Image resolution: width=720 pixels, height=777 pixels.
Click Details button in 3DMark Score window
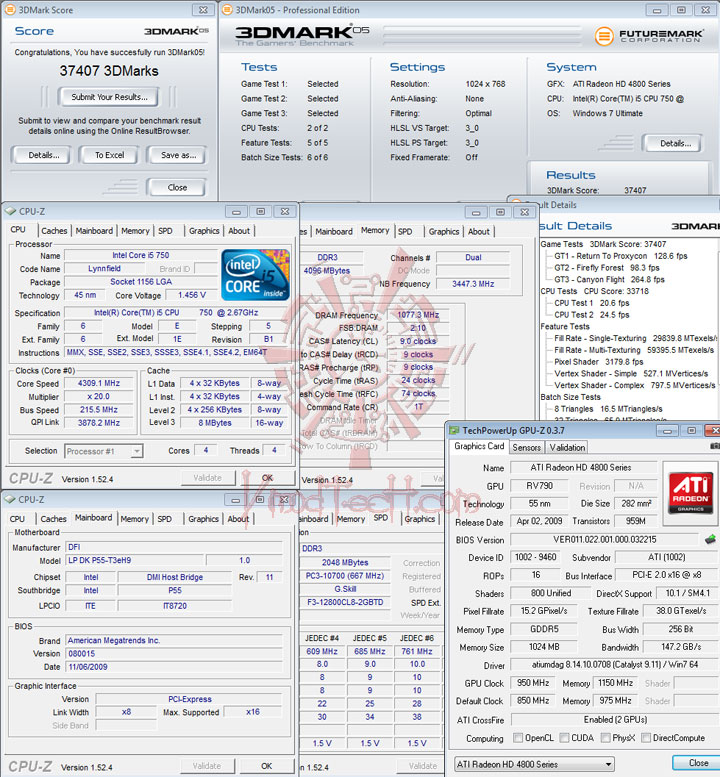(44, 155)
